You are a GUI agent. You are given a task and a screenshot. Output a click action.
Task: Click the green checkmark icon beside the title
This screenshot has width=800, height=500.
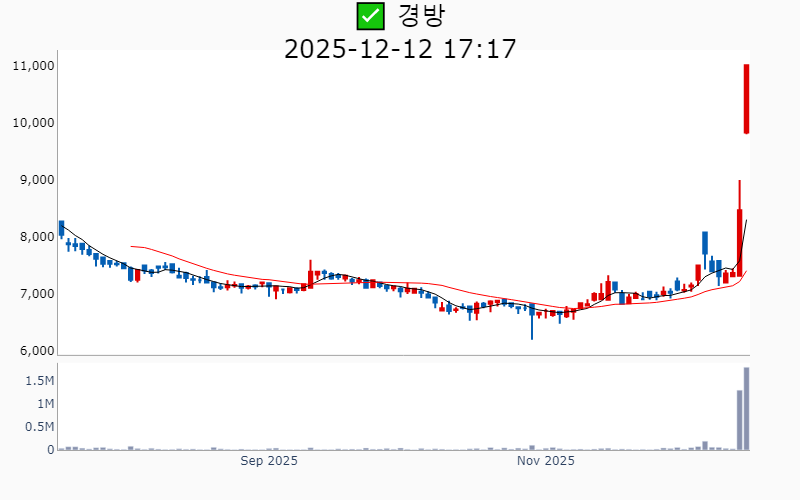[x=370, y=16]
